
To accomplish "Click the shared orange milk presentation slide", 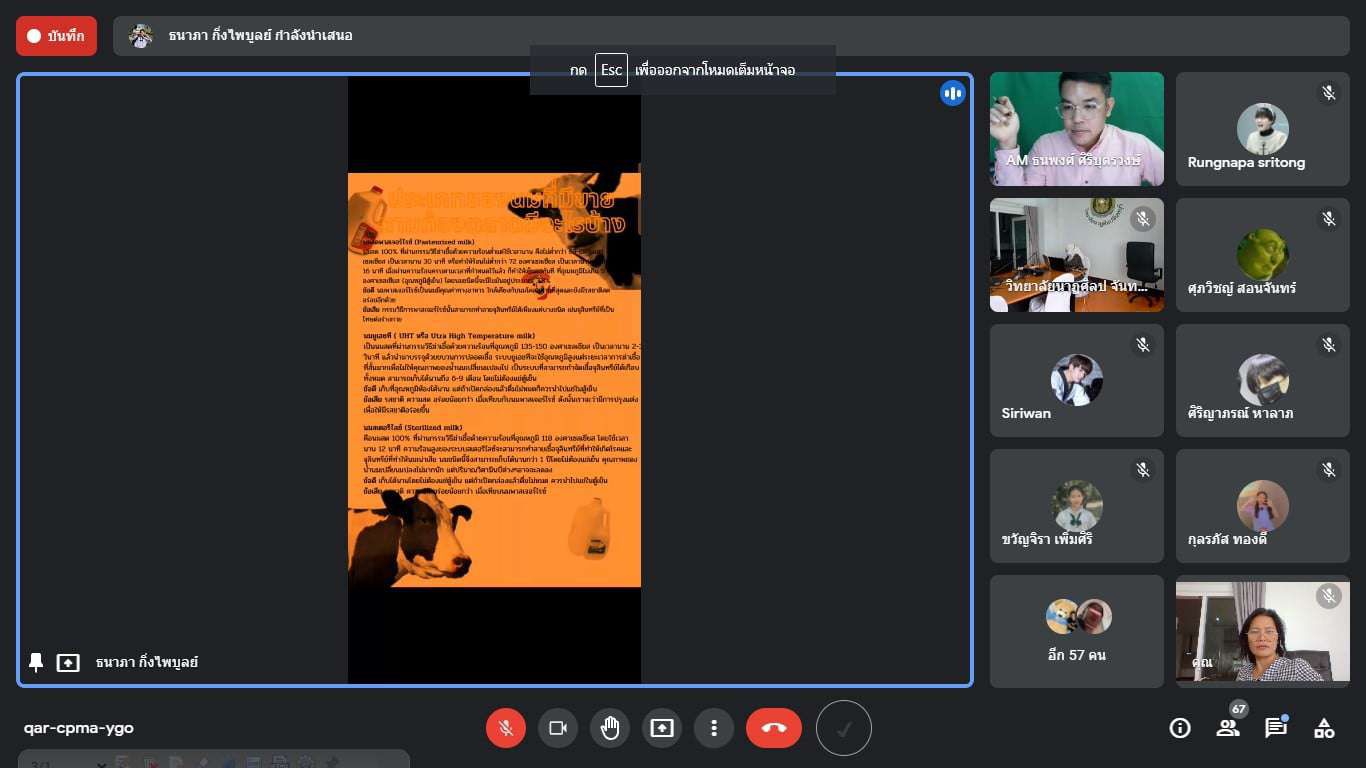I will [x=494, y=380].
